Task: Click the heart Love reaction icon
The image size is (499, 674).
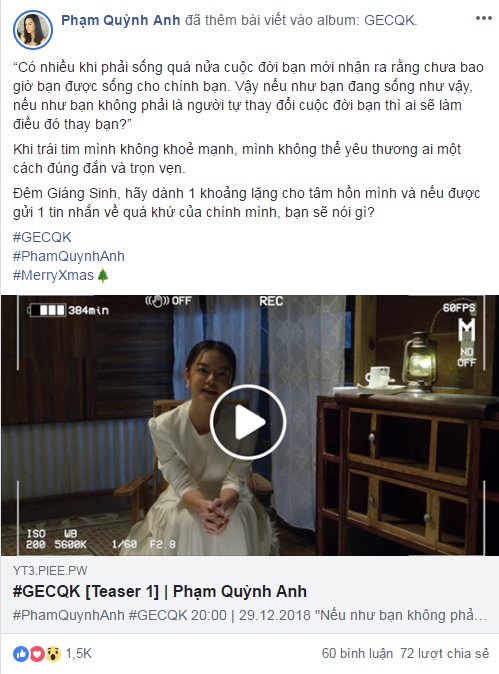Action: (x=37, y=654)
